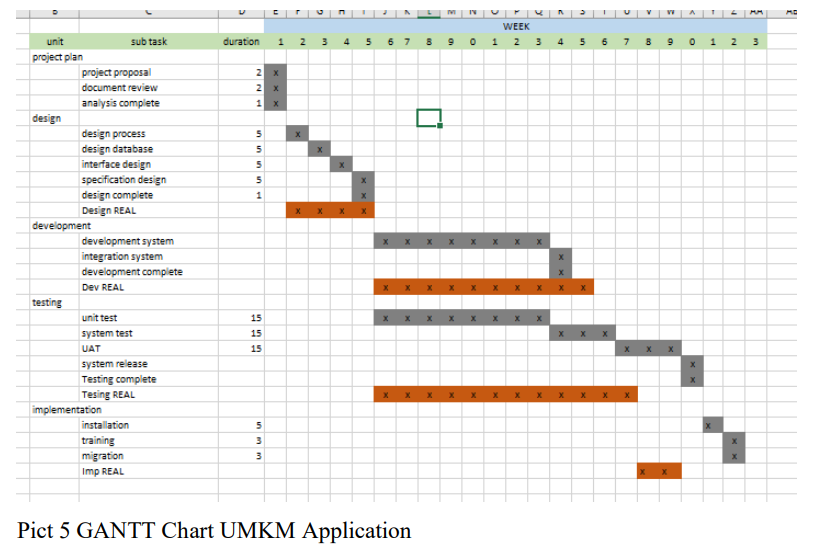
Task: Click the gray bar in unit test row
Action: [x=462, y=318]
